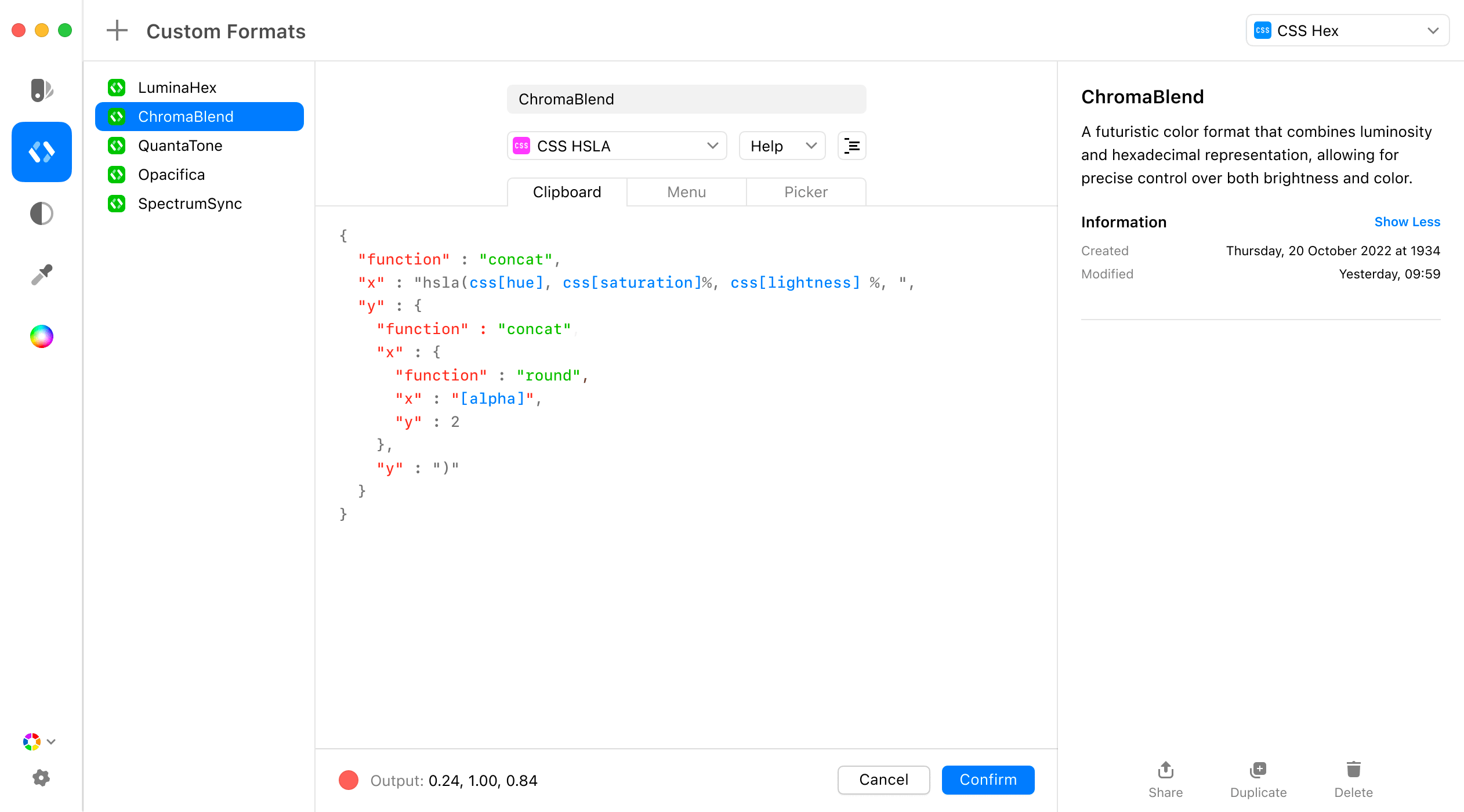Expand the Help dropdown

[782, 146]
